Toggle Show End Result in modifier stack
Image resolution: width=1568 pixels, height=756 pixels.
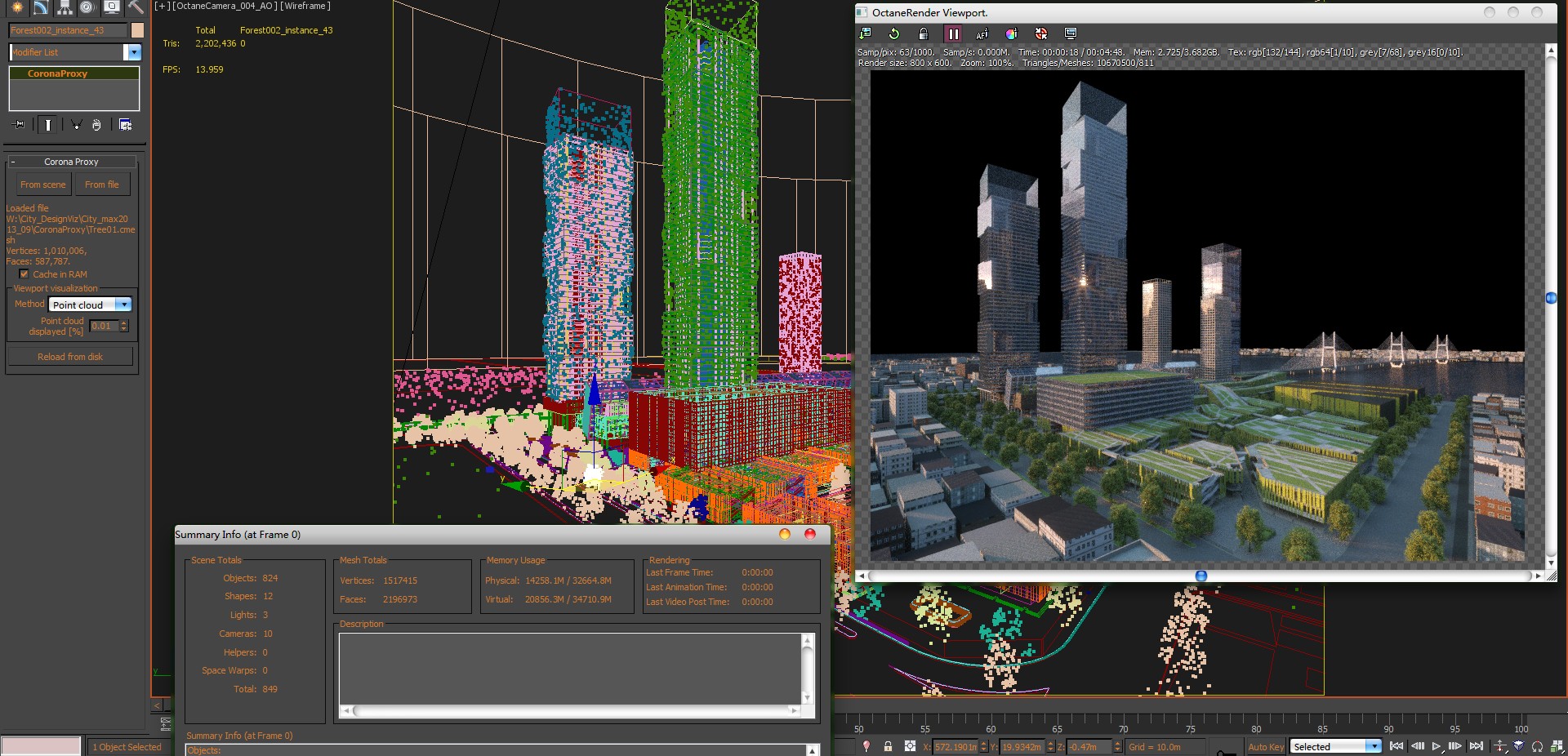[48, 125]
